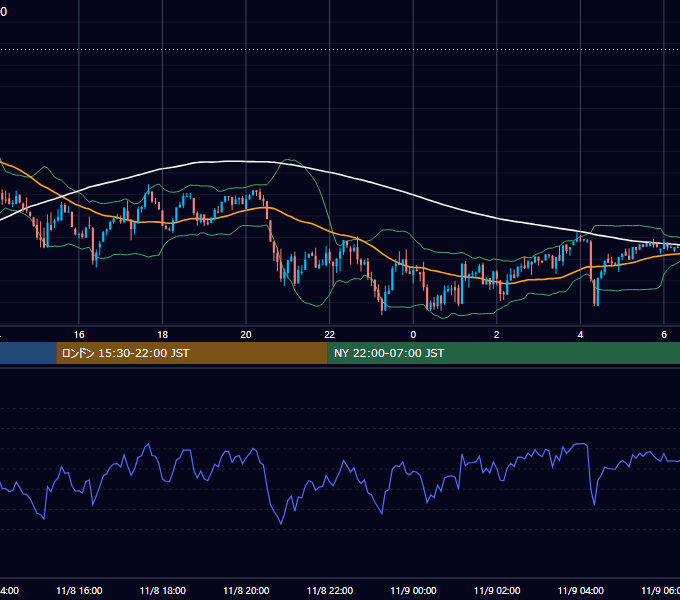This screenshot has width=680, height=600.
Task: Click the "20" hour label on time axis
Action: coord(246,335)
